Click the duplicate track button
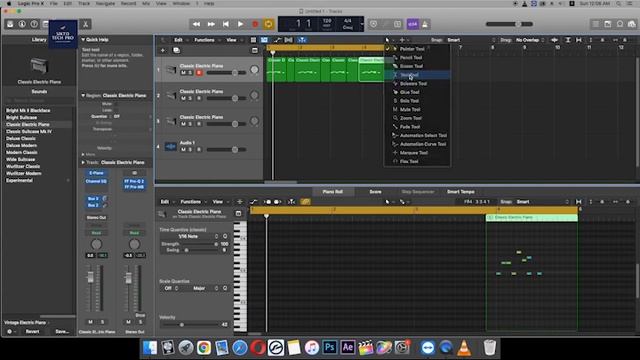This screenshot has height=360, width=640. 176,51
